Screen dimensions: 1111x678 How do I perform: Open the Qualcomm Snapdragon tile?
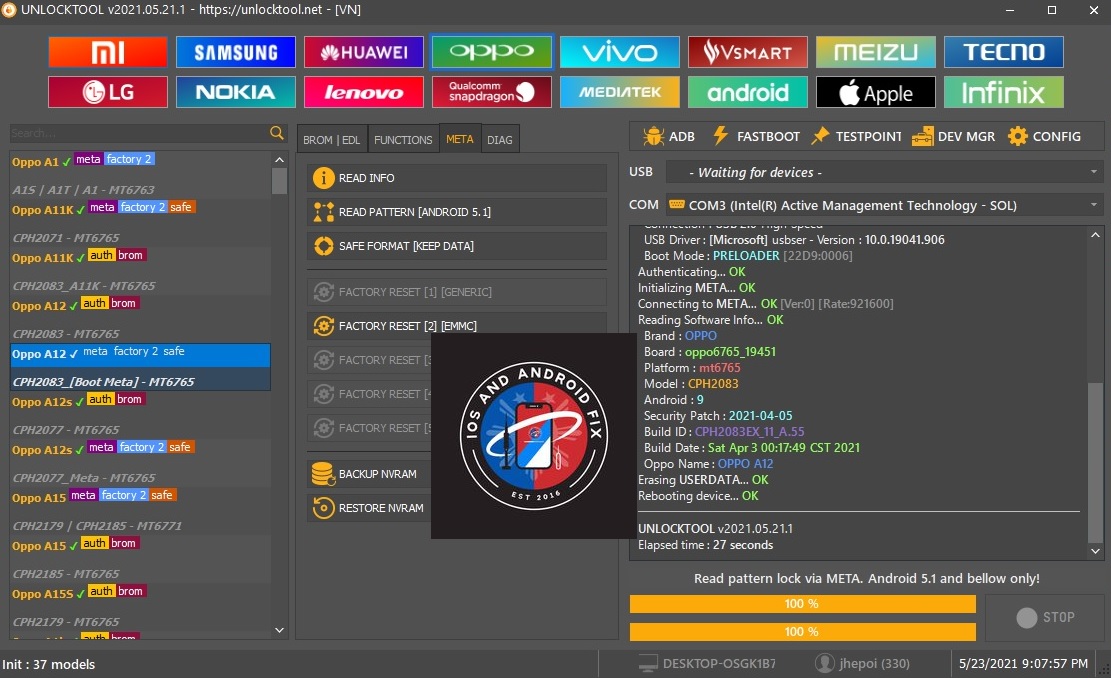click(492, 92)
